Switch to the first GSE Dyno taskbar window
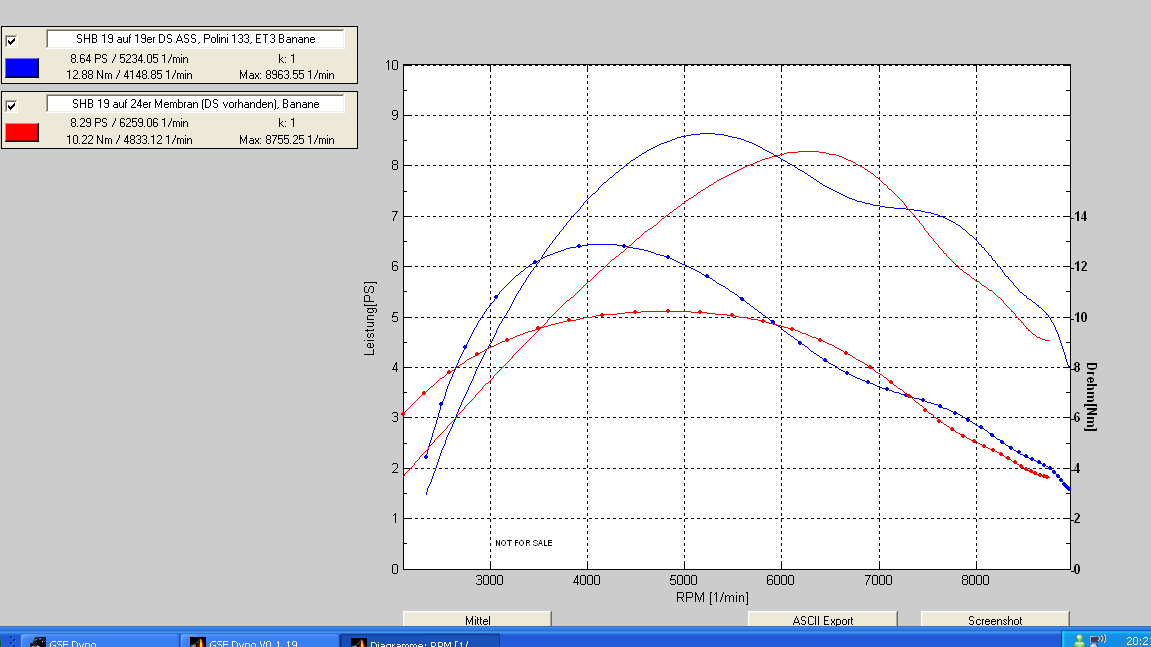1151x647 pixels. 98,641
